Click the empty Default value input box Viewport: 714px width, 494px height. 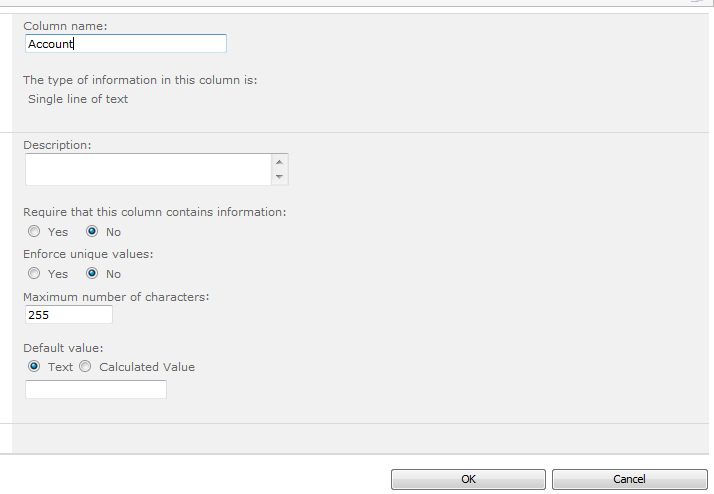(x=96, y=390)
